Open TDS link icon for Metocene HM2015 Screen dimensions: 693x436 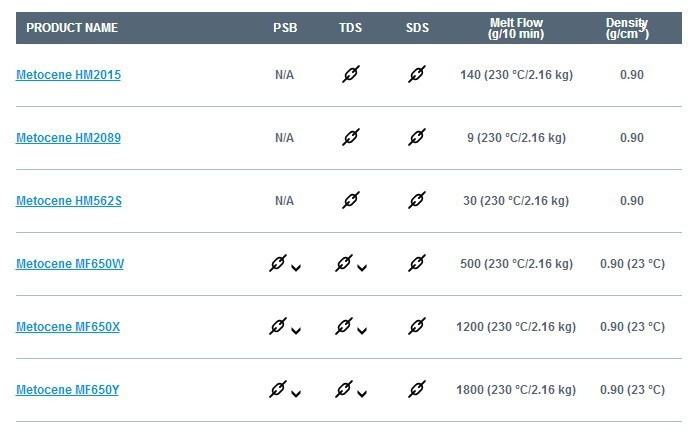pyautogui.click(x=351, y=74)
